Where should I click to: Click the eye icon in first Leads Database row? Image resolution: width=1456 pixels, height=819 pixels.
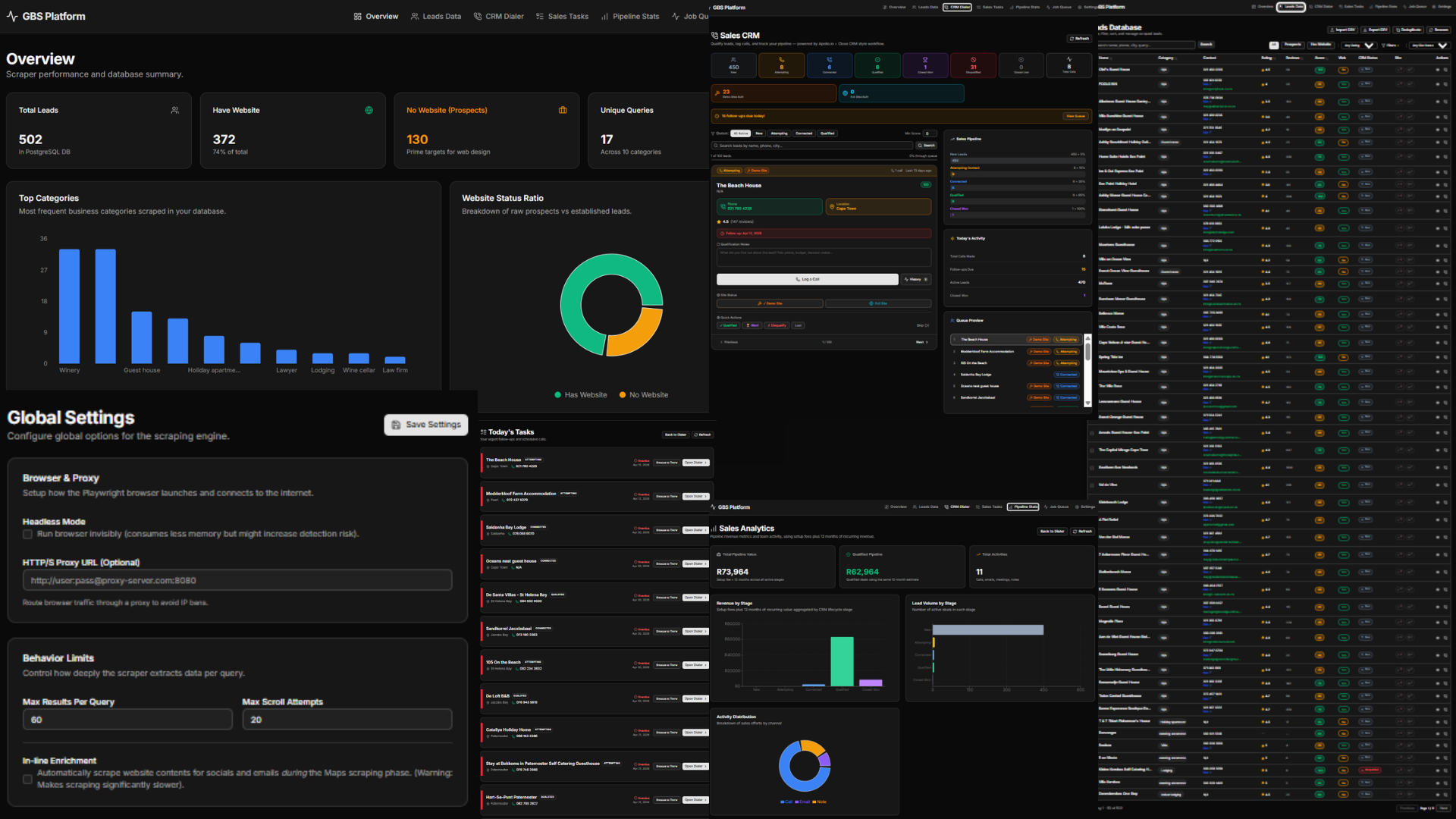1437,70
